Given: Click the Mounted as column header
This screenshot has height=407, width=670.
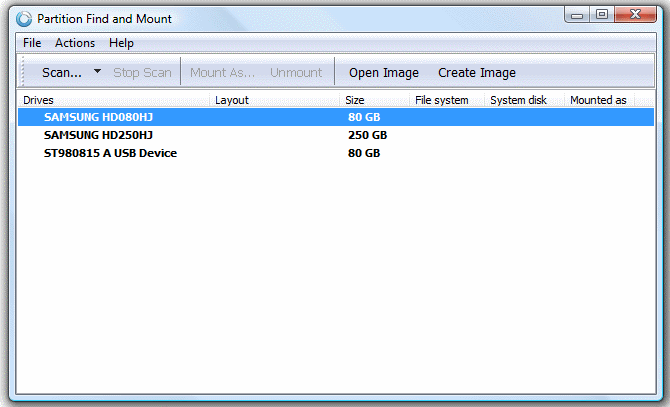Looking at the screenshot, I should point(599,100).
